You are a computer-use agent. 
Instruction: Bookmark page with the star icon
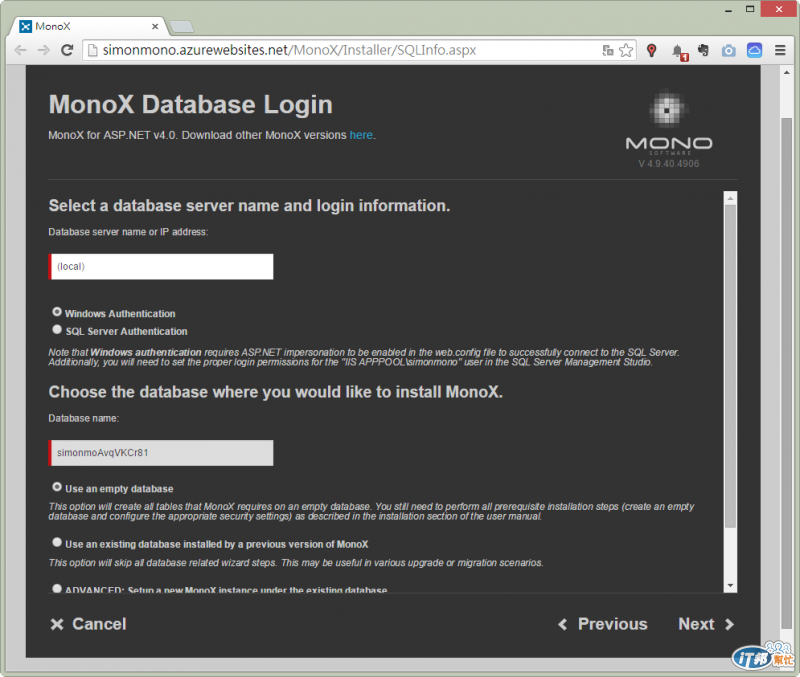click(626, 50)
